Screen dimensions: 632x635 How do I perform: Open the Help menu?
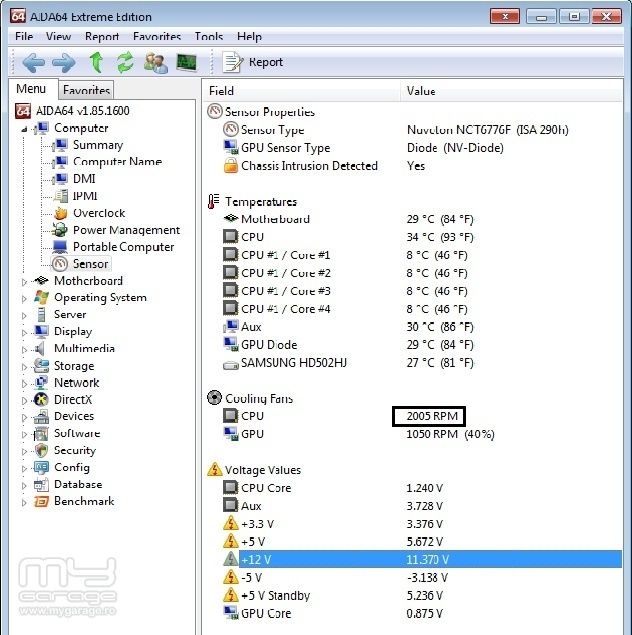click(249, 36)
